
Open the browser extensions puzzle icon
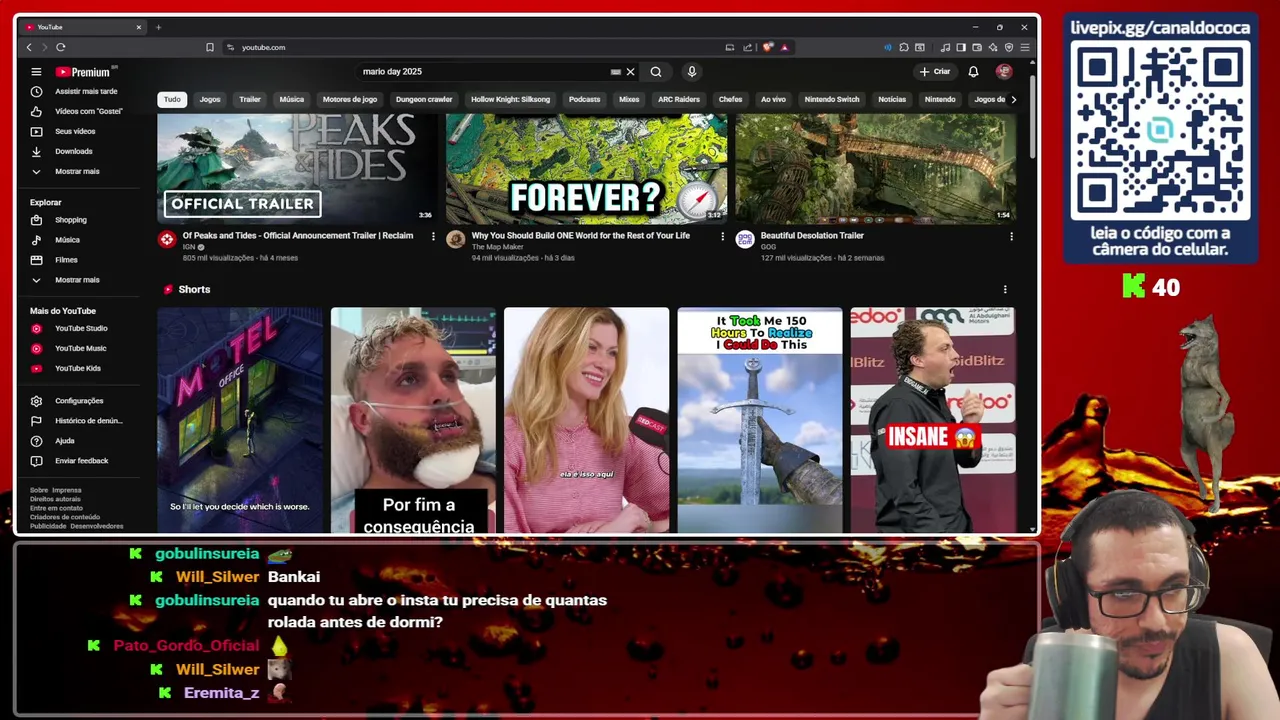904,47
